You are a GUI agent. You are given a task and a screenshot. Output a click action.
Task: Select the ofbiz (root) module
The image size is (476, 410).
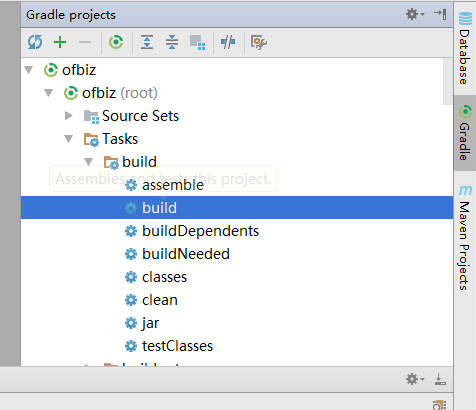[120, 93]
